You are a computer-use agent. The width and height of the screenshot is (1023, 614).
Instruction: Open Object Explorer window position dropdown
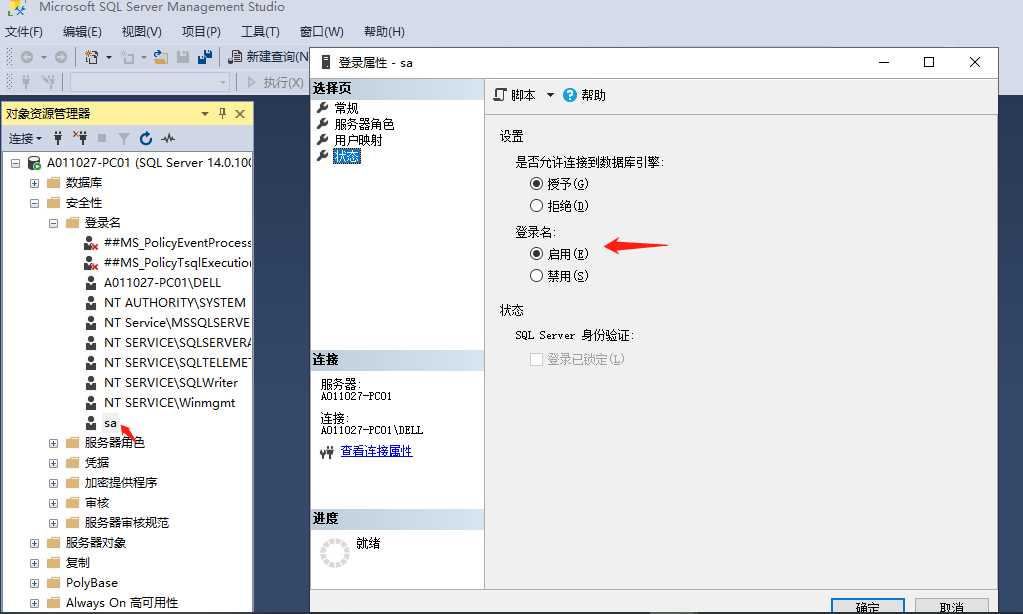pyautogui.click(x=205, y=114)
